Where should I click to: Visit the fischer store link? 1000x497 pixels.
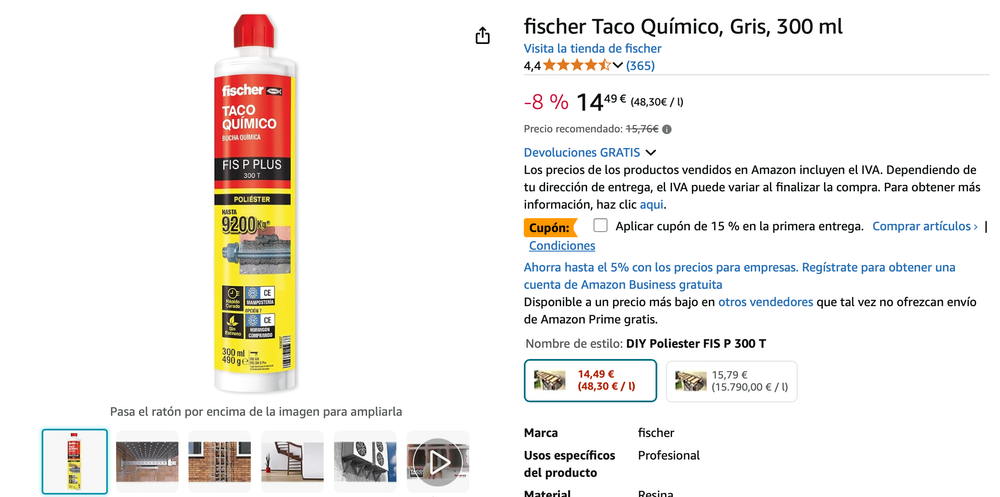(x=592, y=48)
